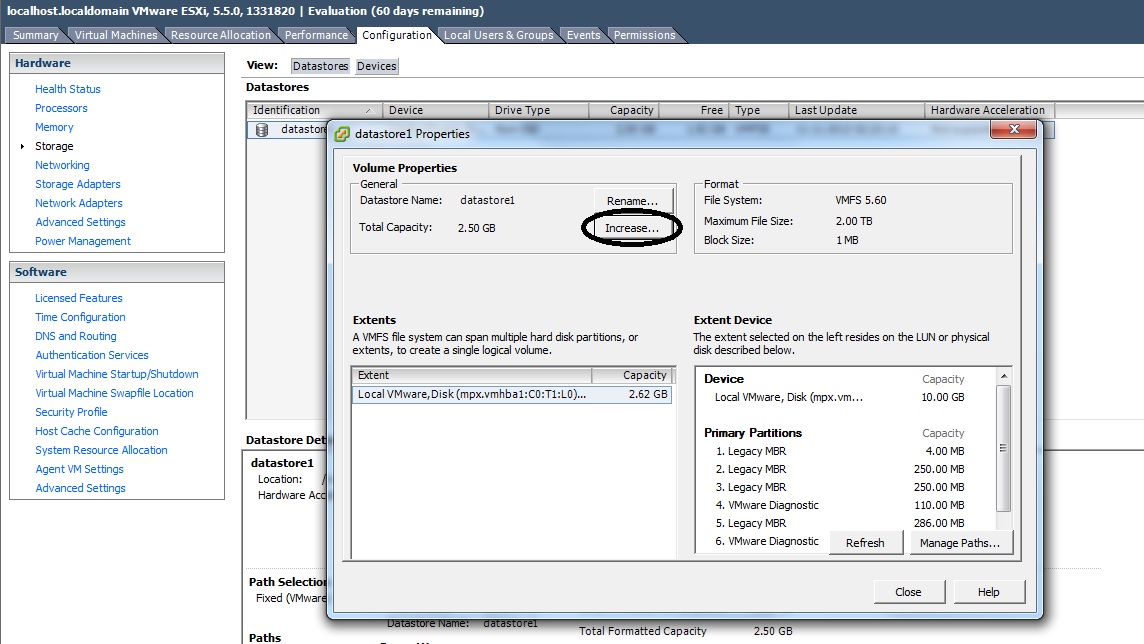Click 'Local VMware, Disk (mpx.vm...' device entry
Image resolution: width=1144 pixels, height=644 pixels.
tap(789, 397)
